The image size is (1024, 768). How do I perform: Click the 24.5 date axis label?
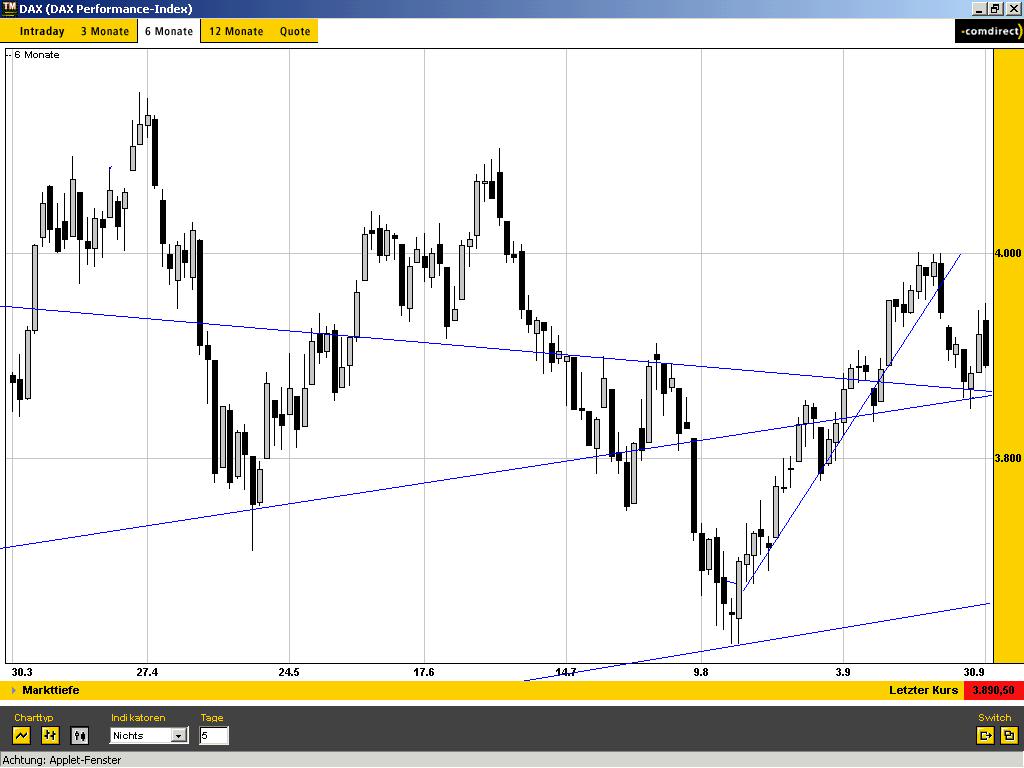(289, 672)
